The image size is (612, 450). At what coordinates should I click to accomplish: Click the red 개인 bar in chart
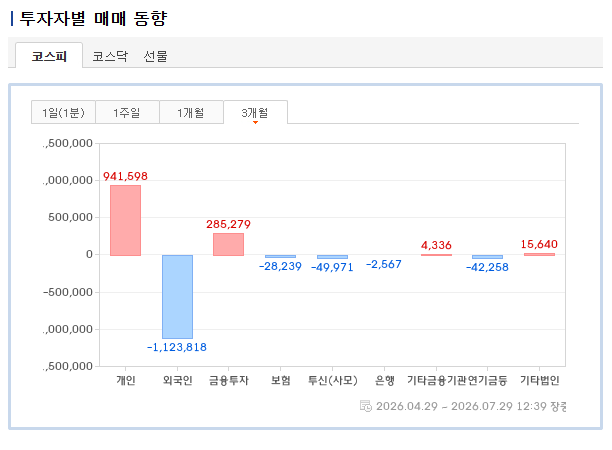(x=125, y=220)
